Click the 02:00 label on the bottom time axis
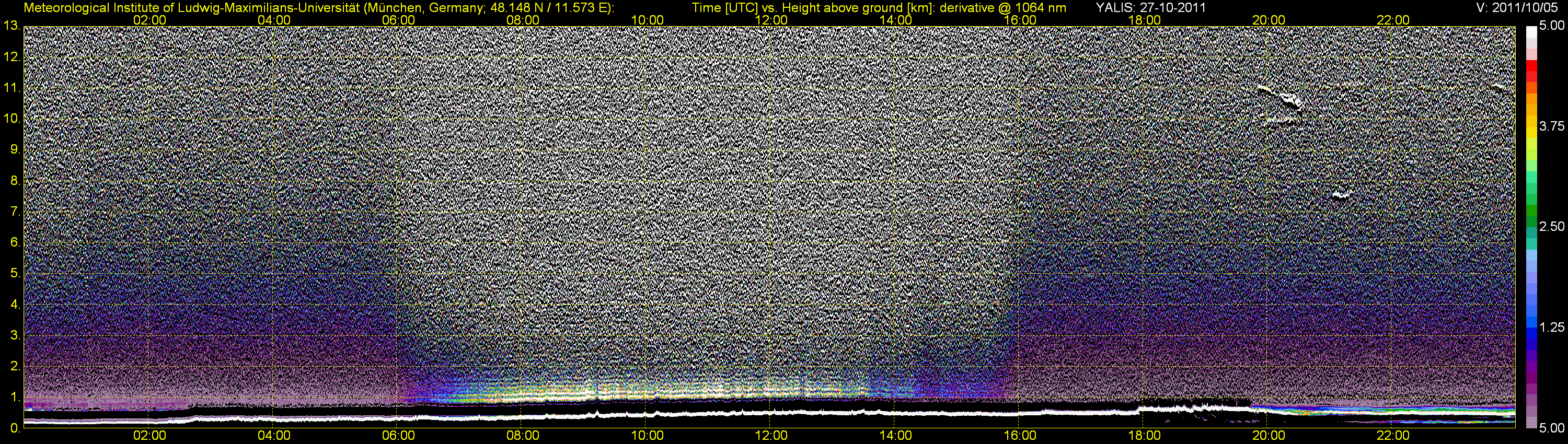Image resolution: width=1568 pixels, height=444 pixels. [149, 436]
